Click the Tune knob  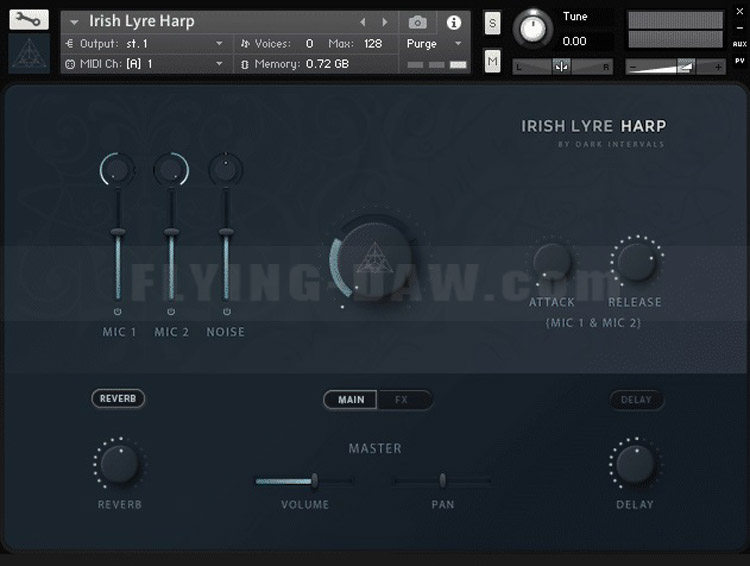tap(532, 29)
